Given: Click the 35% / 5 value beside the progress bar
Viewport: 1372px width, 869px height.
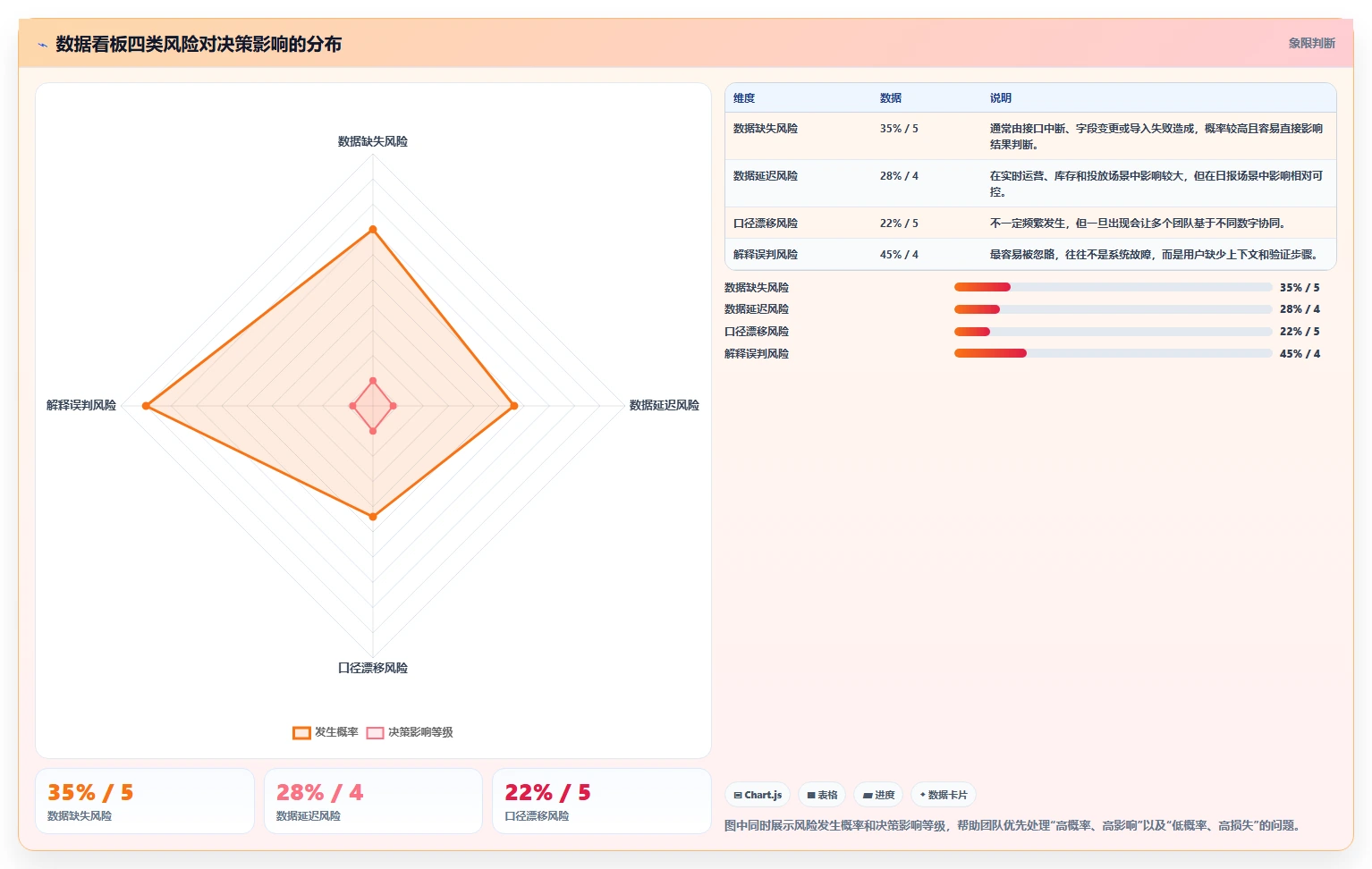Looking at the screenshot, I should tap(1300, 288).
